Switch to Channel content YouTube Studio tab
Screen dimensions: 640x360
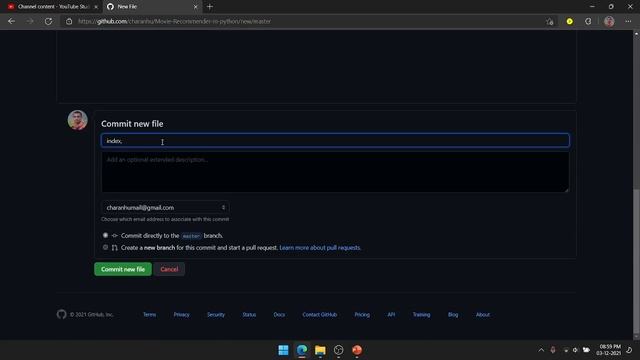click(x=52, y=7)
